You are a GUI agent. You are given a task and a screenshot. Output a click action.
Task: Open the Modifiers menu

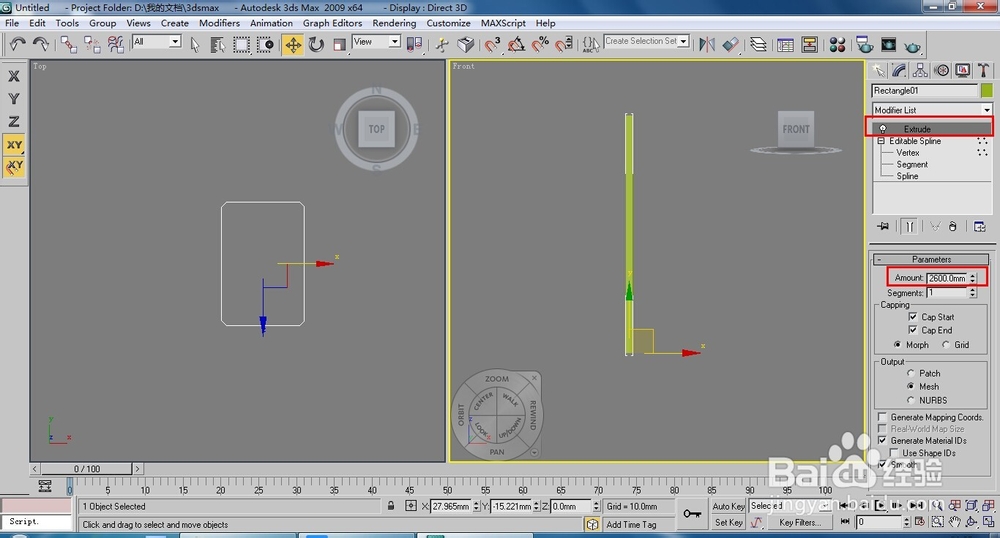point(219,23)
